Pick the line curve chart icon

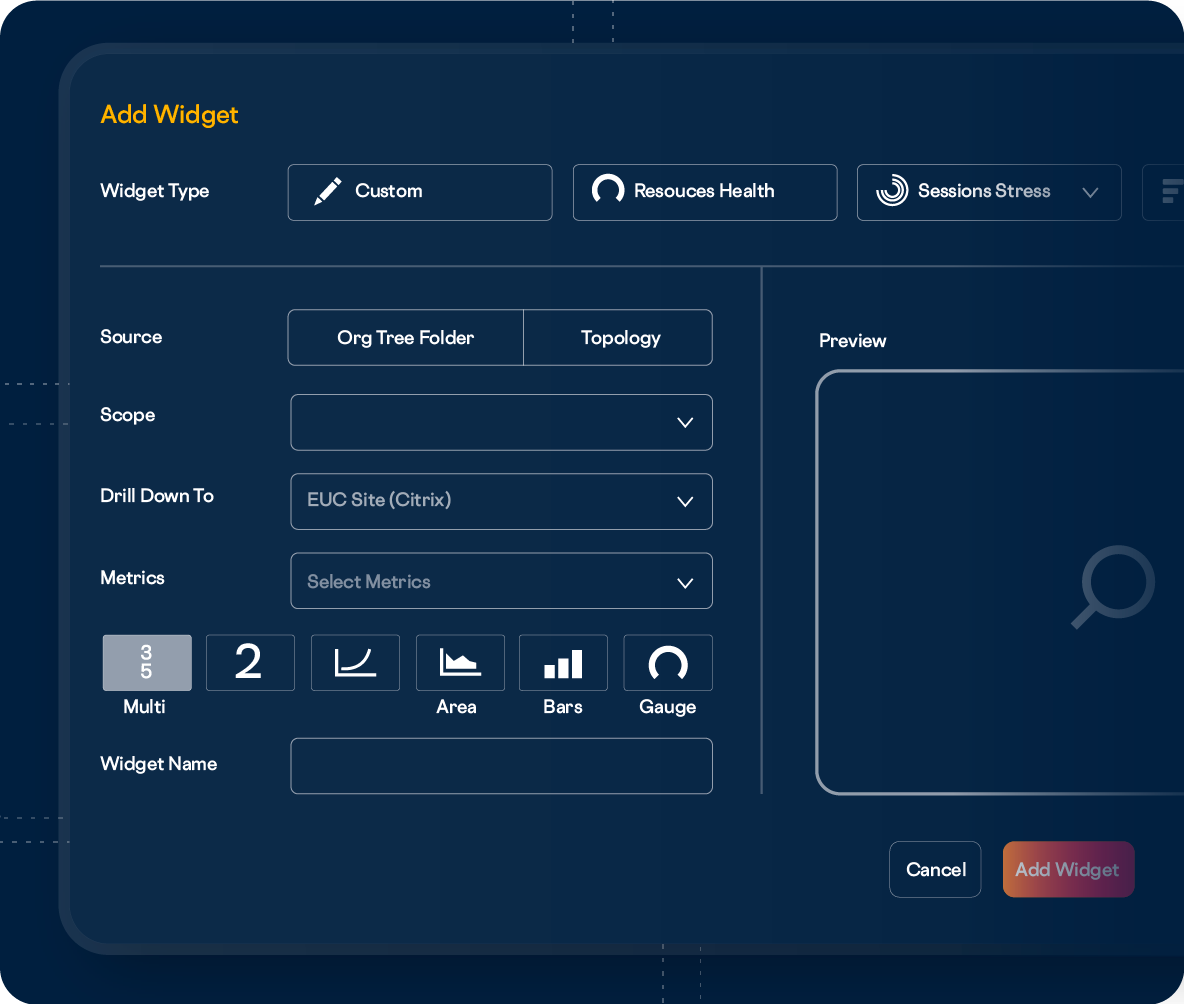(355, 663)
